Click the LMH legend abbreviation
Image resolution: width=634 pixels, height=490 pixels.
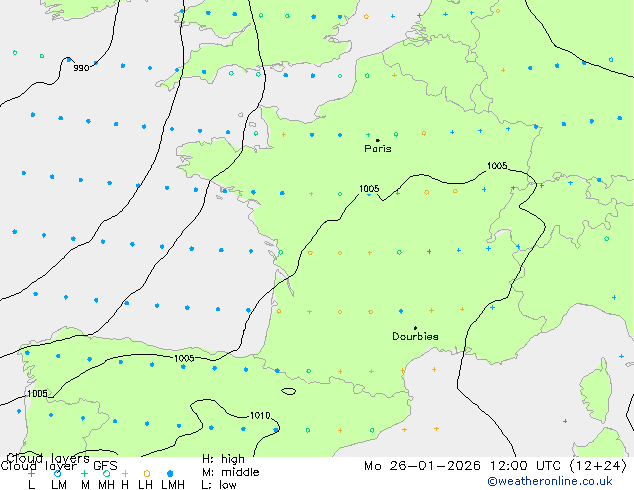point(173,485)
